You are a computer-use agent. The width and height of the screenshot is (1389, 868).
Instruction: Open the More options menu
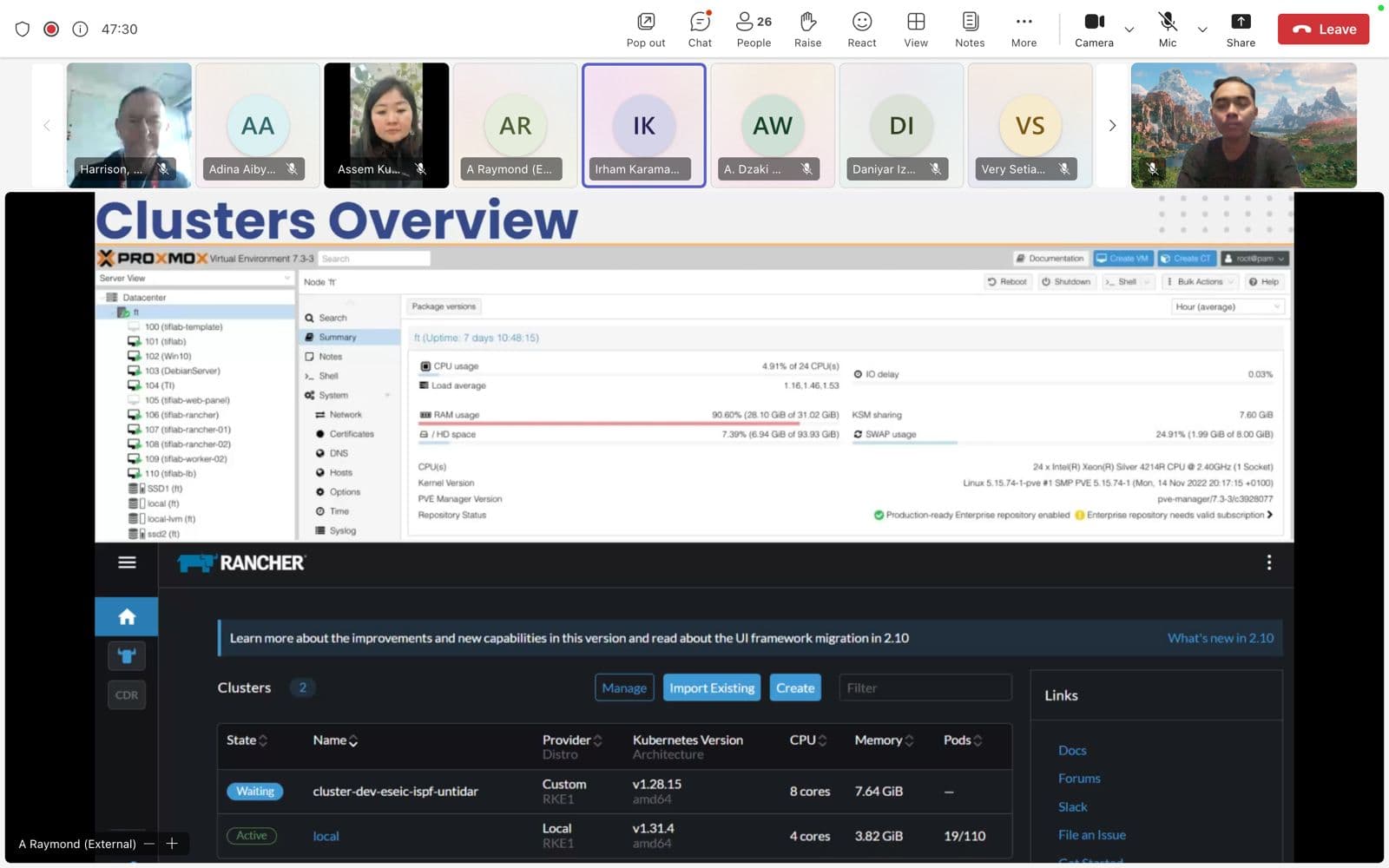point(1024,30)
